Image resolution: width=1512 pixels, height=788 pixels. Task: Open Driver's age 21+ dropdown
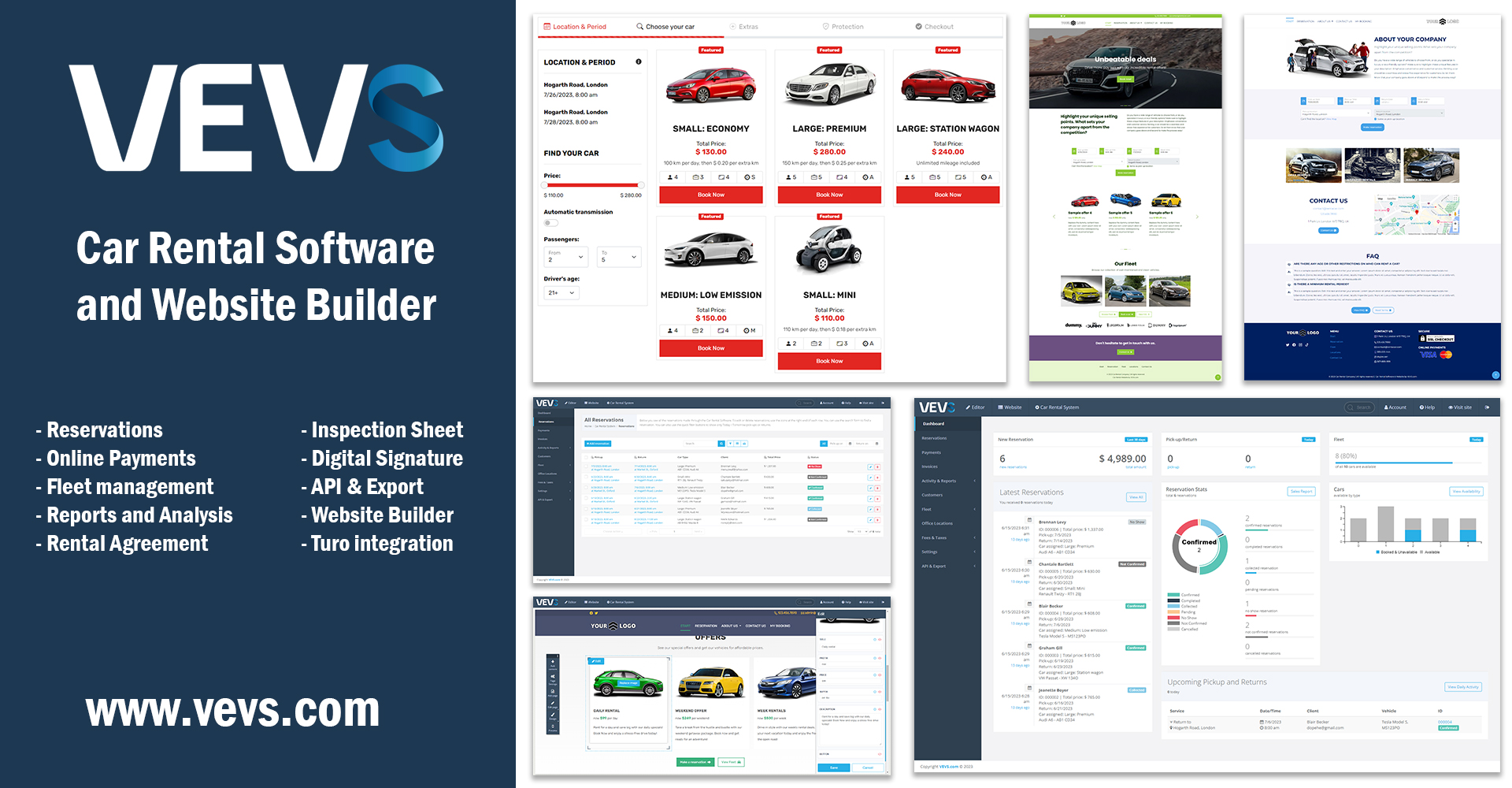(x=562, y=292)
